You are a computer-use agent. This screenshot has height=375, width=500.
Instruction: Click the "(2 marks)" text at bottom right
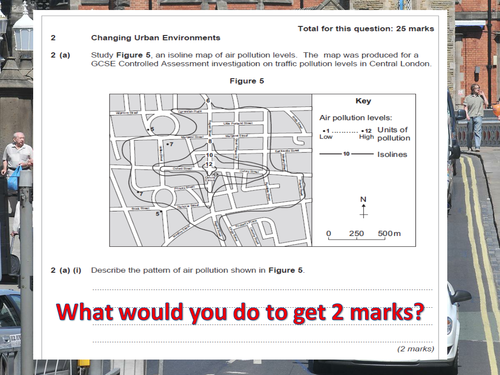[x=416, y=349]
